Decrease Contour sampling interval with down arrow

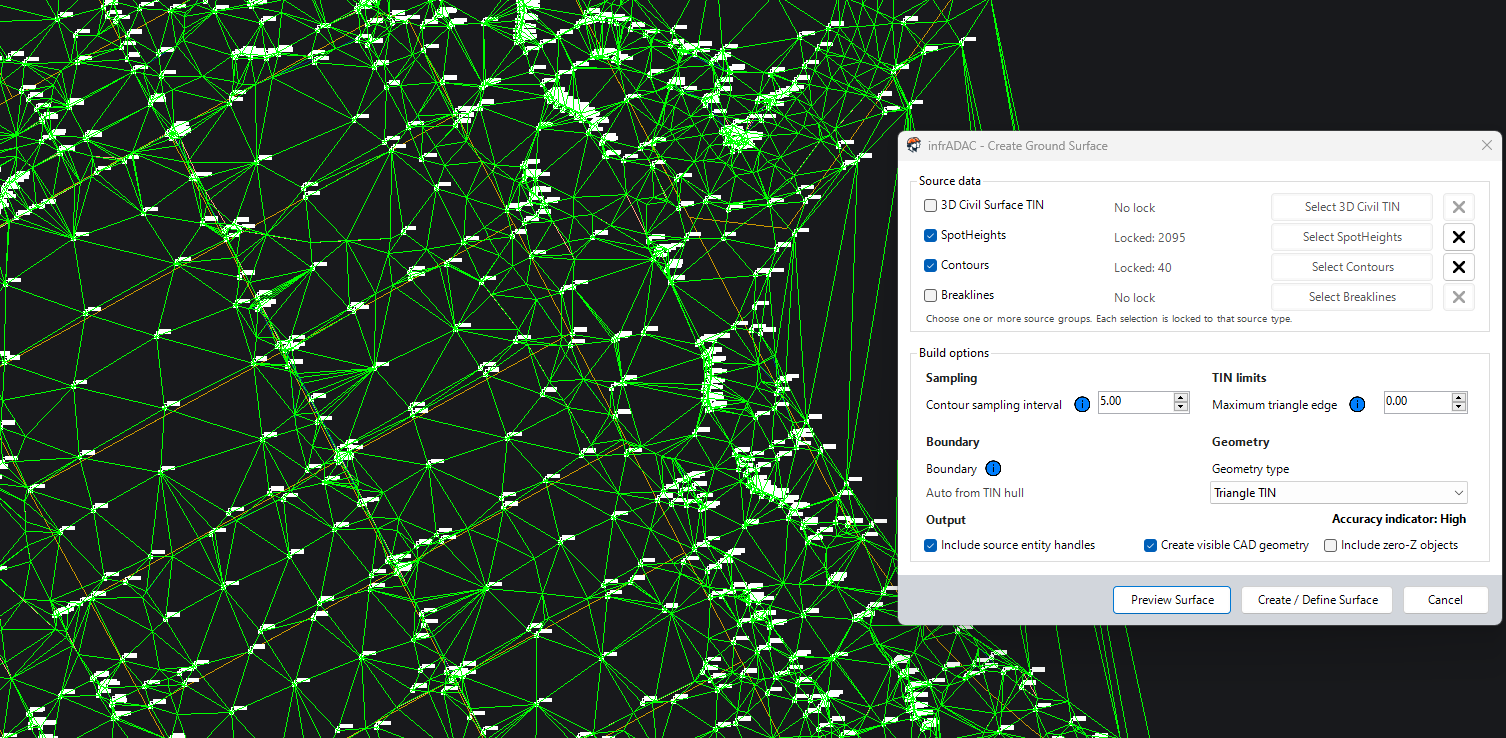click(1181, 407)
